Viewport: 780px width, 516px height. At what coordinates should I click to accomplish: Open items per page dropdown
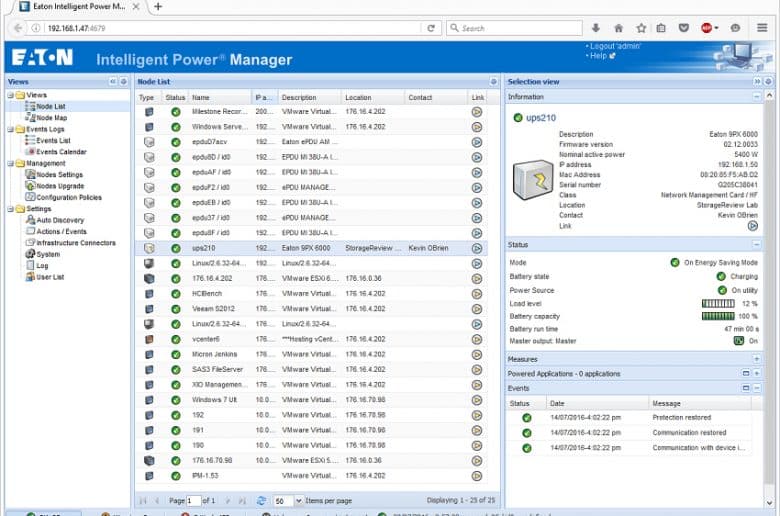[299, 501]
